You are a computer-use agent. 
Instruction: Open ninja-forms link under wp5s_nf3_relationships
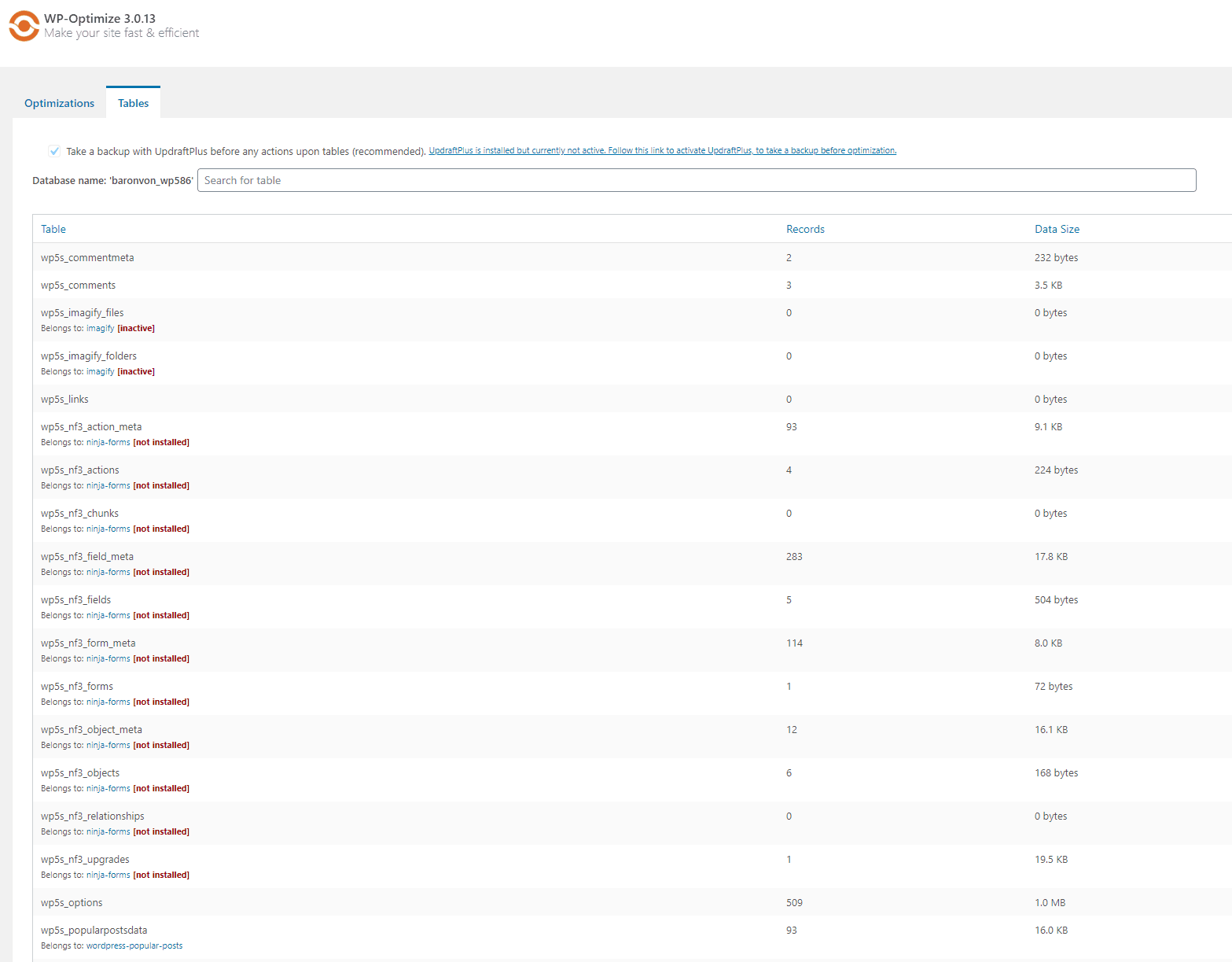coord(108,831)
